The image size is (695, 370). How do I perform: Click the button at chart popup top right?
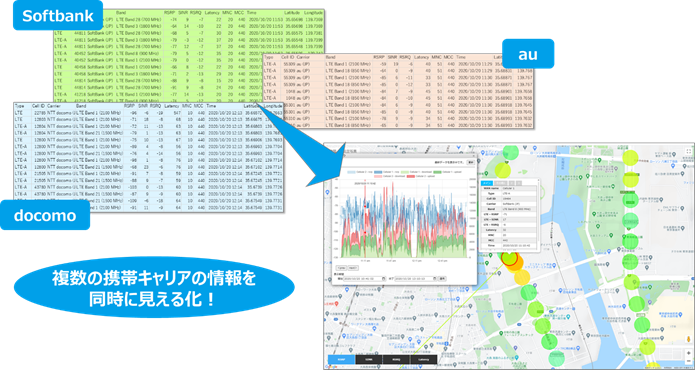coord(470,162)
